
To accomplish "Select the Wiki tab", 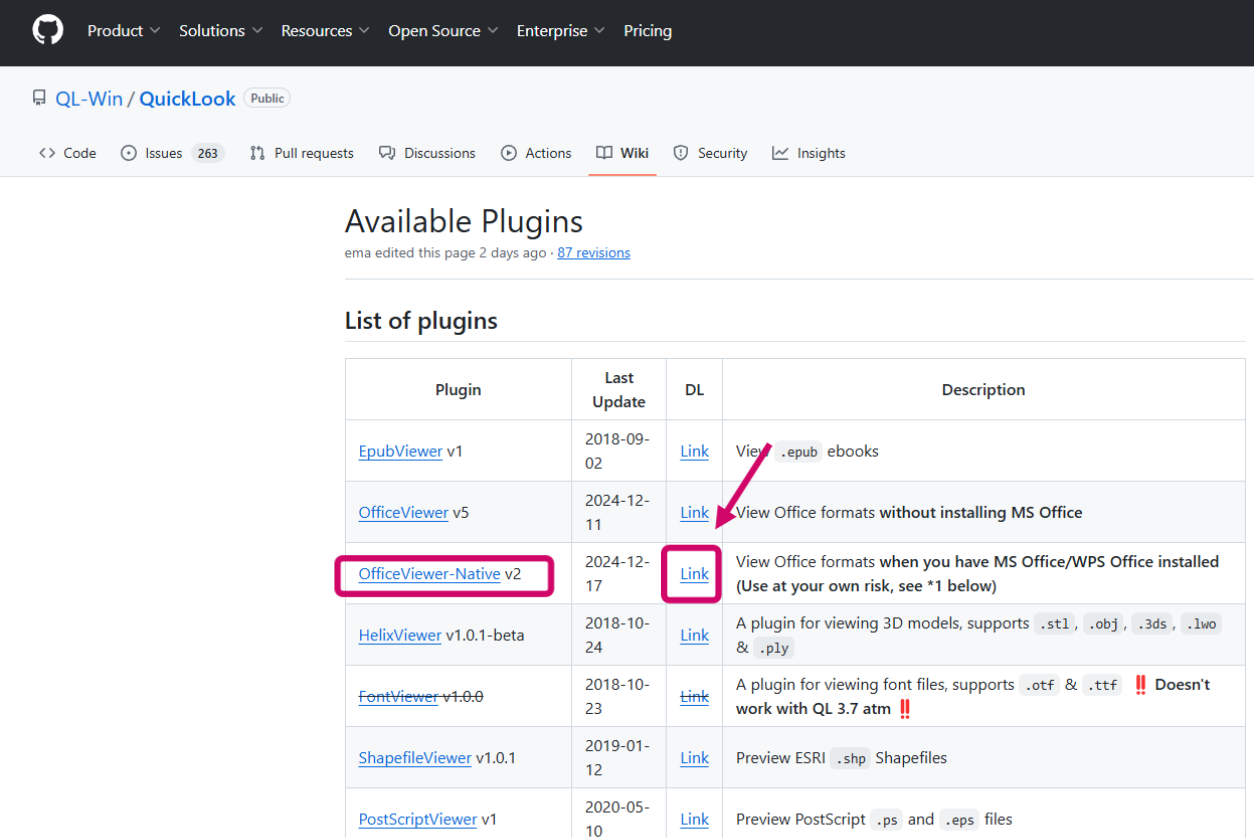I will 623,153.
